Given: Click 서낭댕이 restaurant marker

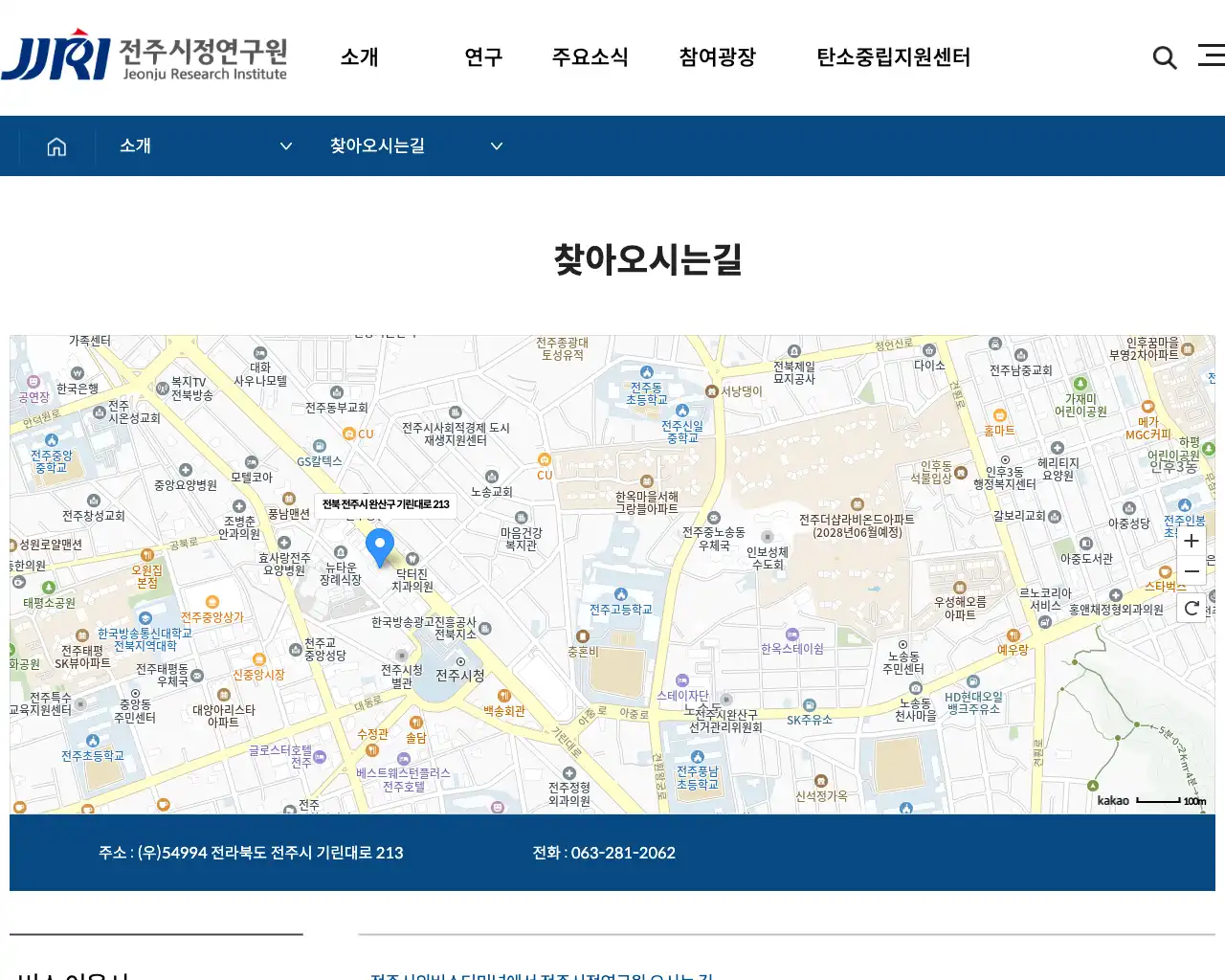Looking at the screenshot, I should (x=712, y=391).
